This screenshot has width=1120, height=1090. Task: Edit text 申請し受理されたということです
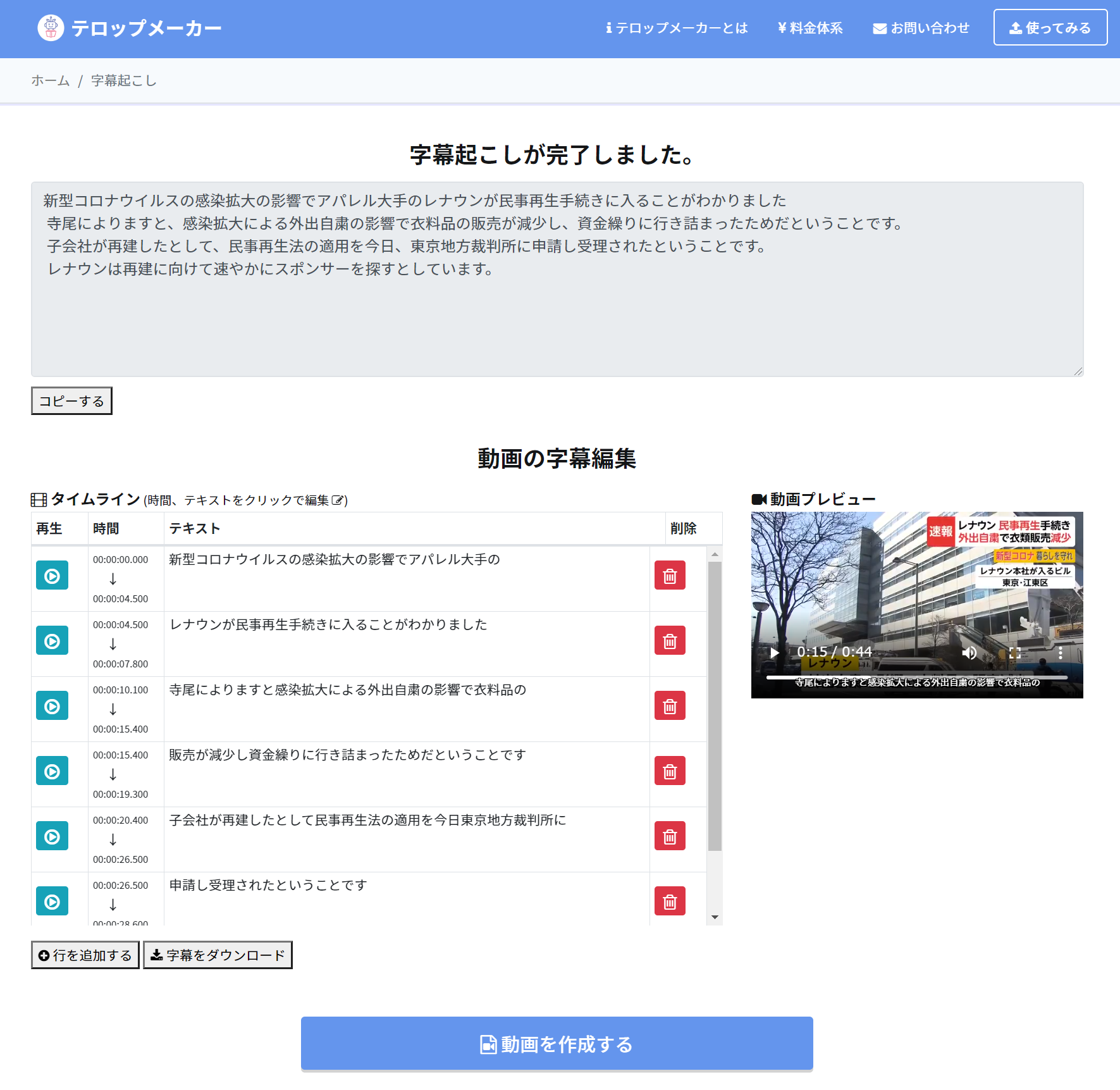click(268, 885)
